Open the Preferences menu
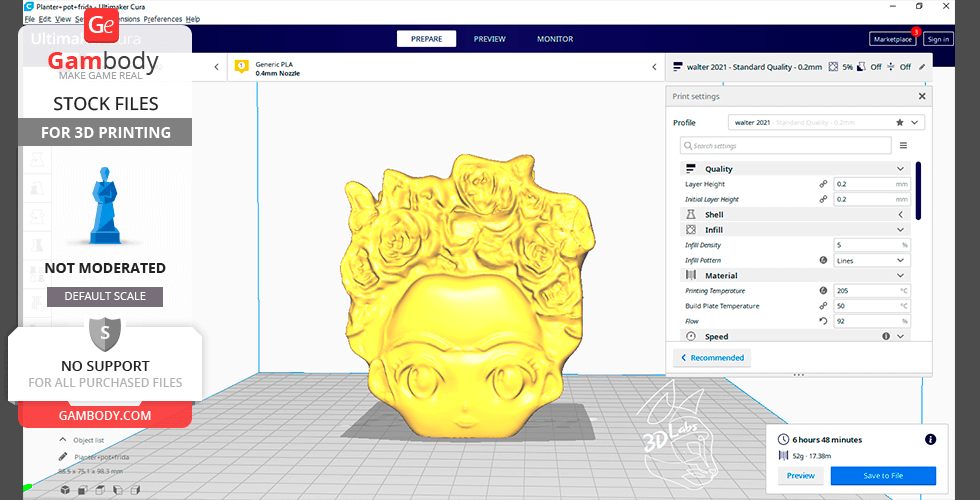Image resolution: width=980 pixels, height=500 pixels. 163,19
